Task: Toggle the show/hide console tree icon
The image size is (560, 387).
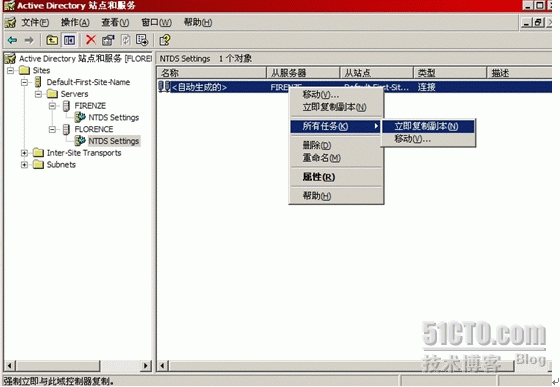Action: coord(69,40)
